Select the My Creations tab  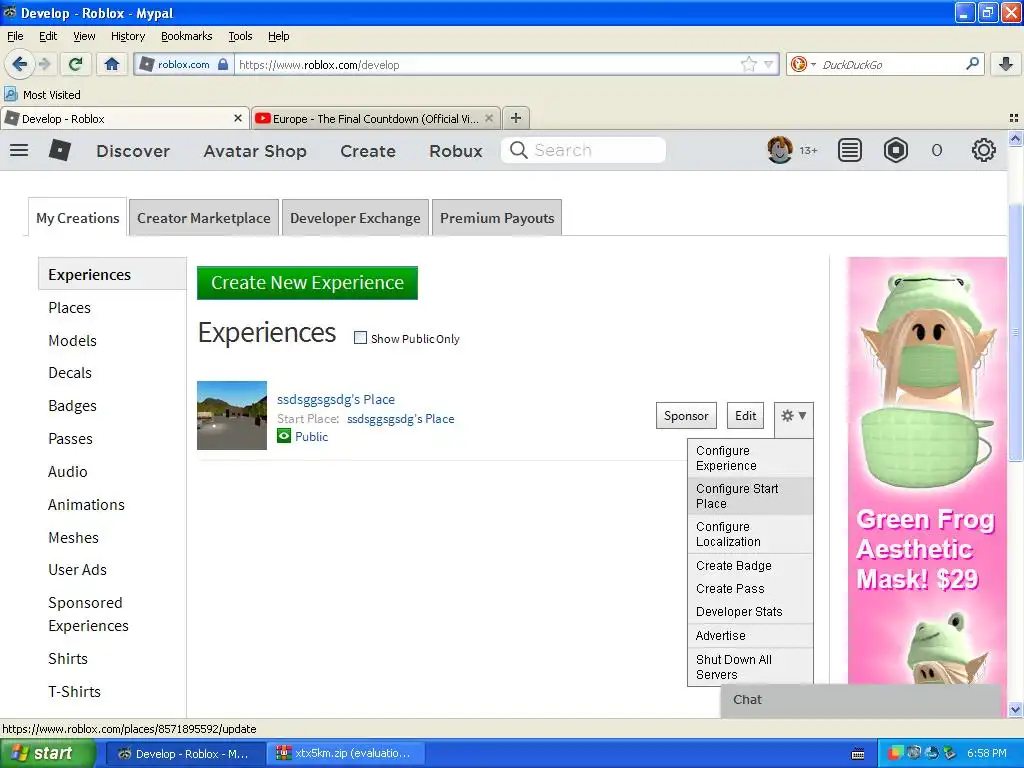78,217
